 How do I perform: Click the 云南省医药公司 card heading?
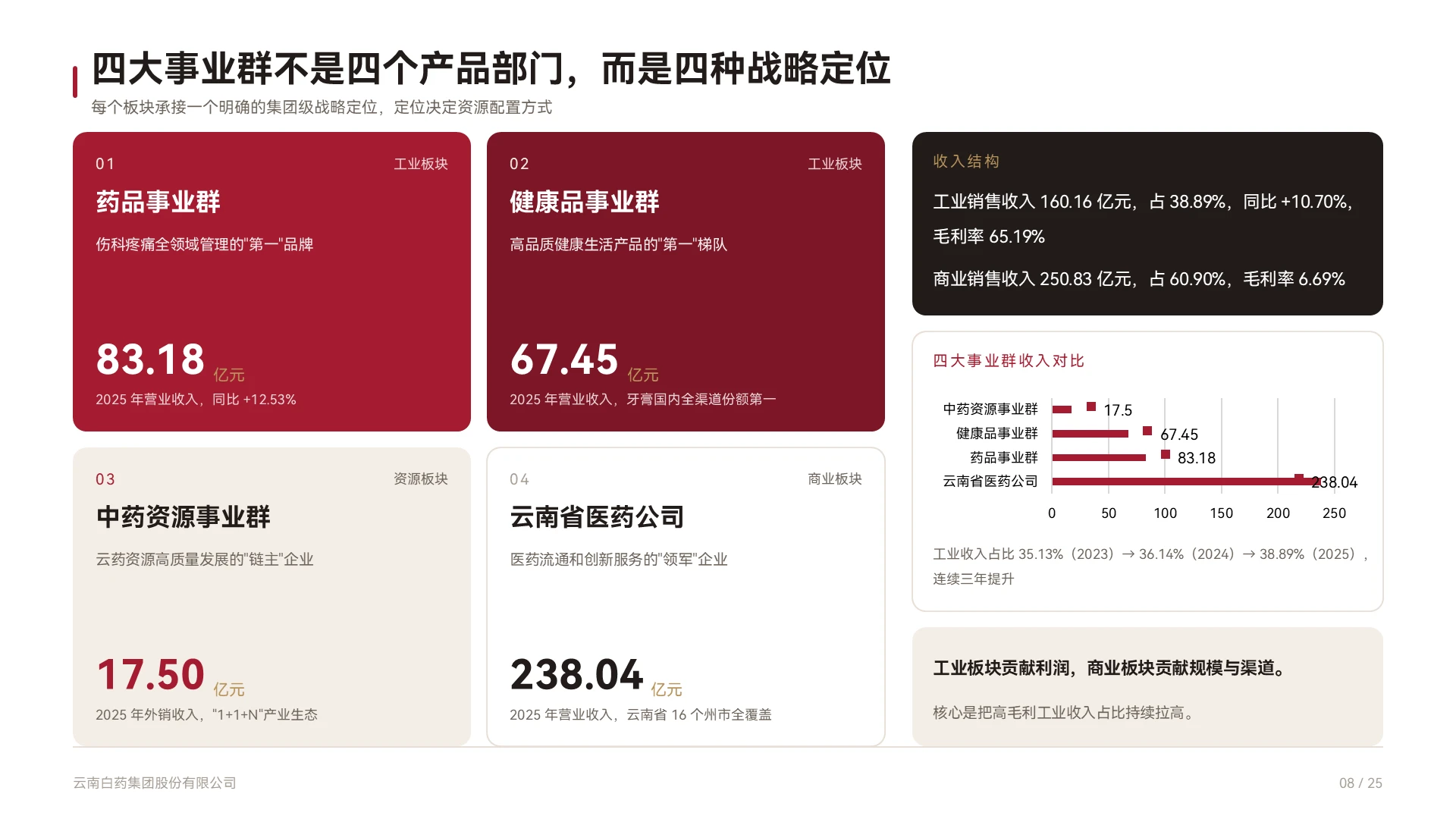coord(597,517)
